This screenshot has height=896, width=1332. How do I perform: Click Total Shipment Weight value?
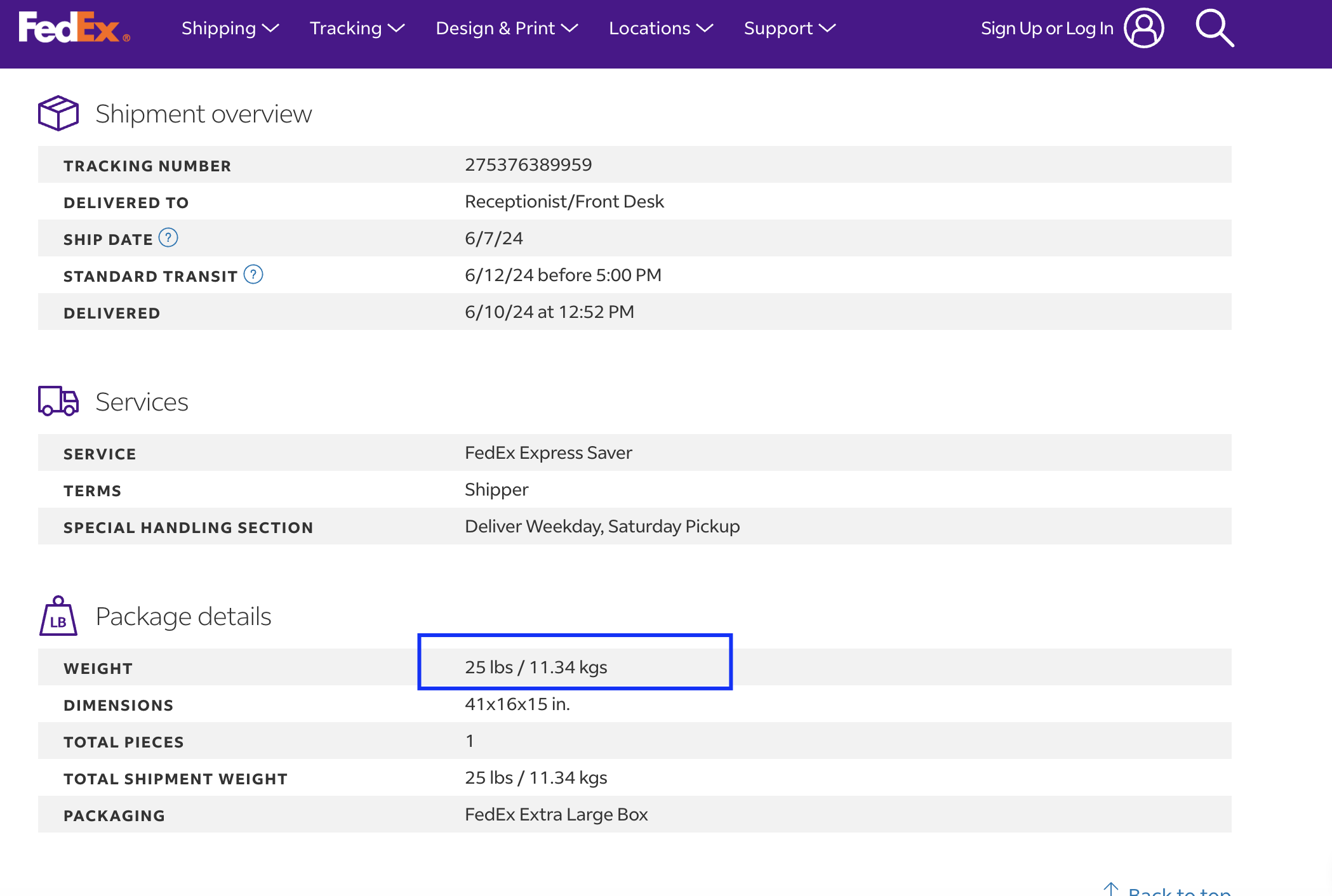pyautogui.click(x=536, y=777)
